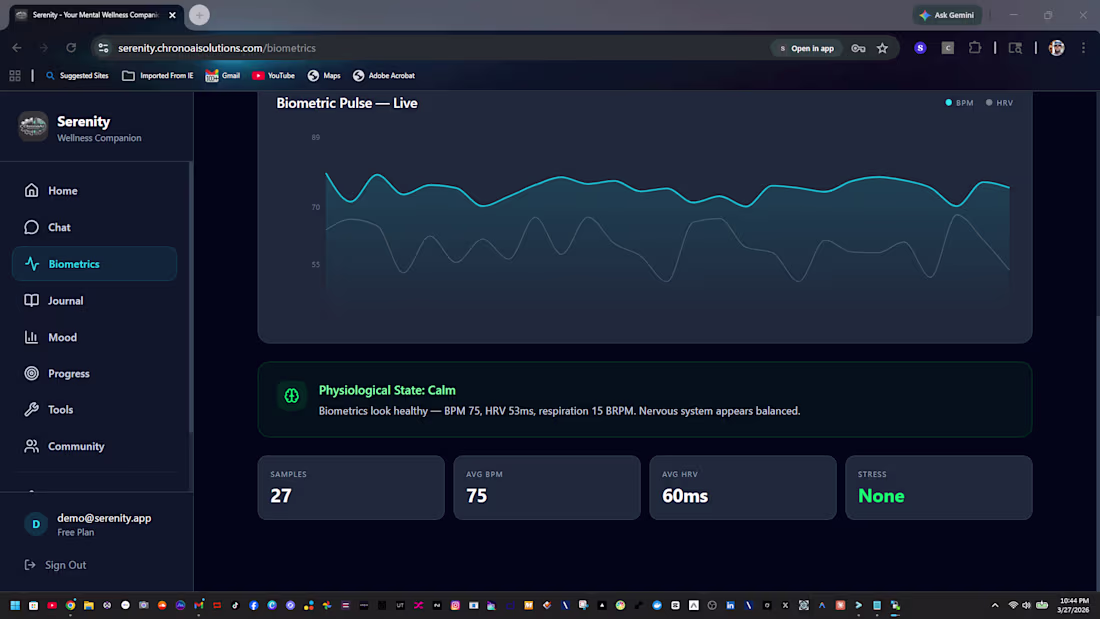The width and height of the screenshot is (1100, 619).
Task: Toggle the HRV series in chart legend
Action: tap(999, 102)
